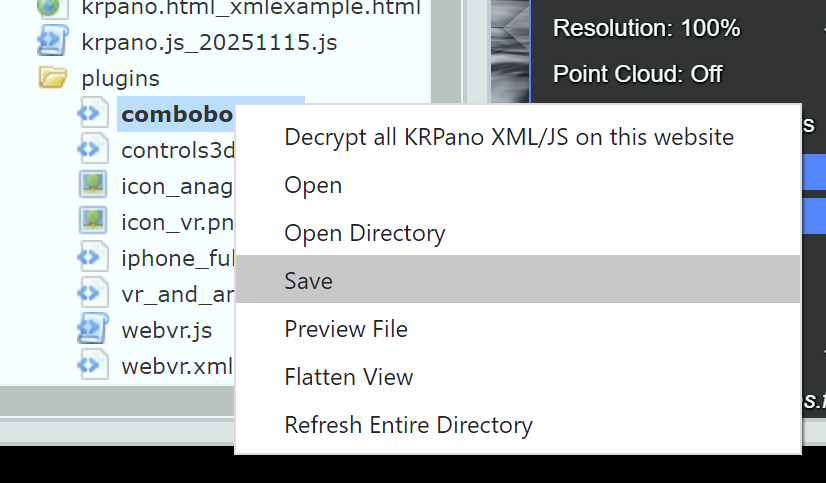Image resolution: width=826 pixels, height=483 pixels.
Task: Click Save in the context menu
Action: pyautogui.click(x=308, y=281)
